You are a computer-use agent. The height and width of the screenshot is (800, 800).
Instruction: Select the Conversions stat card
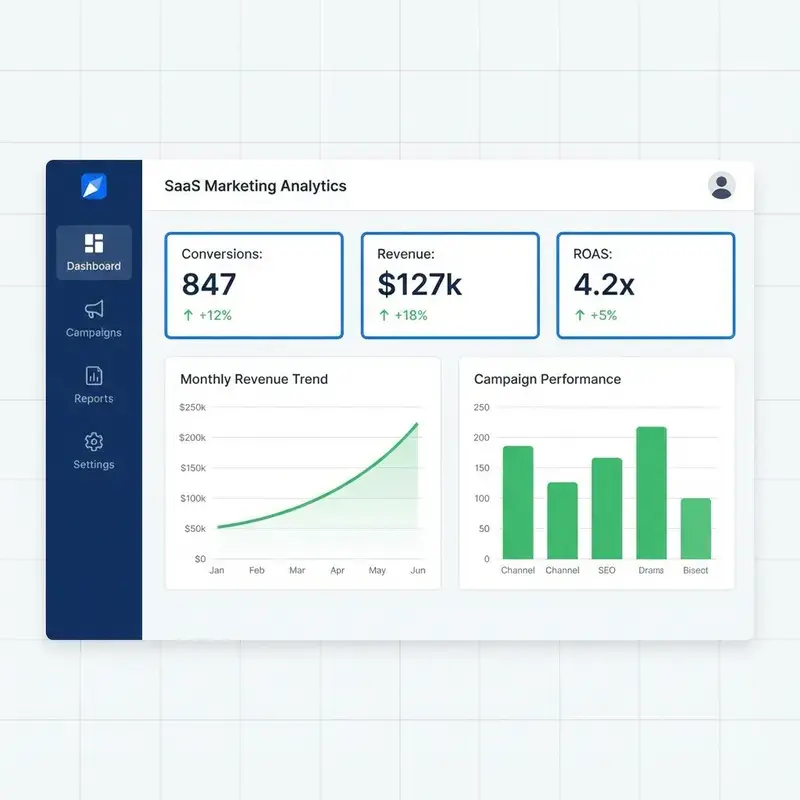tap(254, 283)
